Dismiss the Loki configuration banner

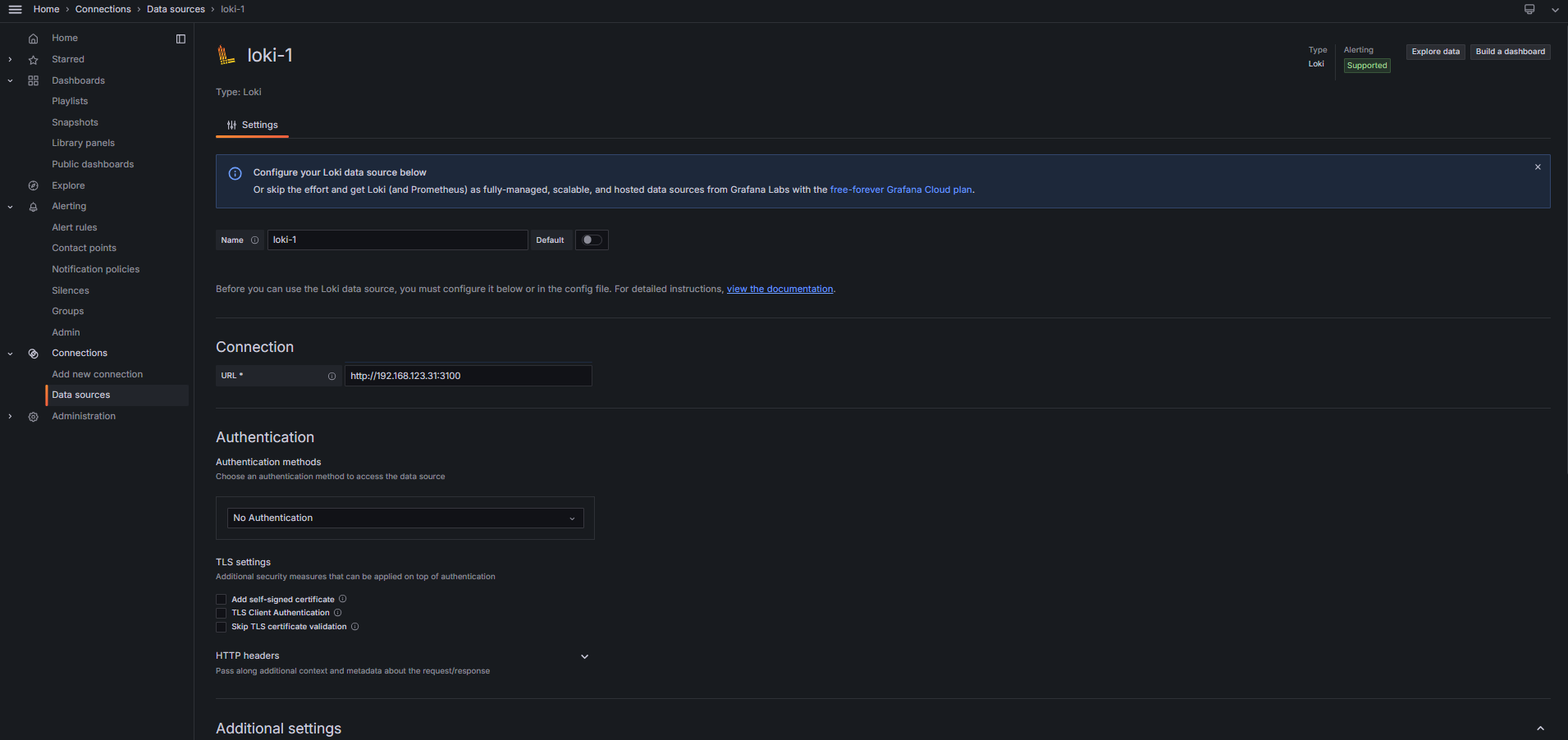coord(1538,167)
